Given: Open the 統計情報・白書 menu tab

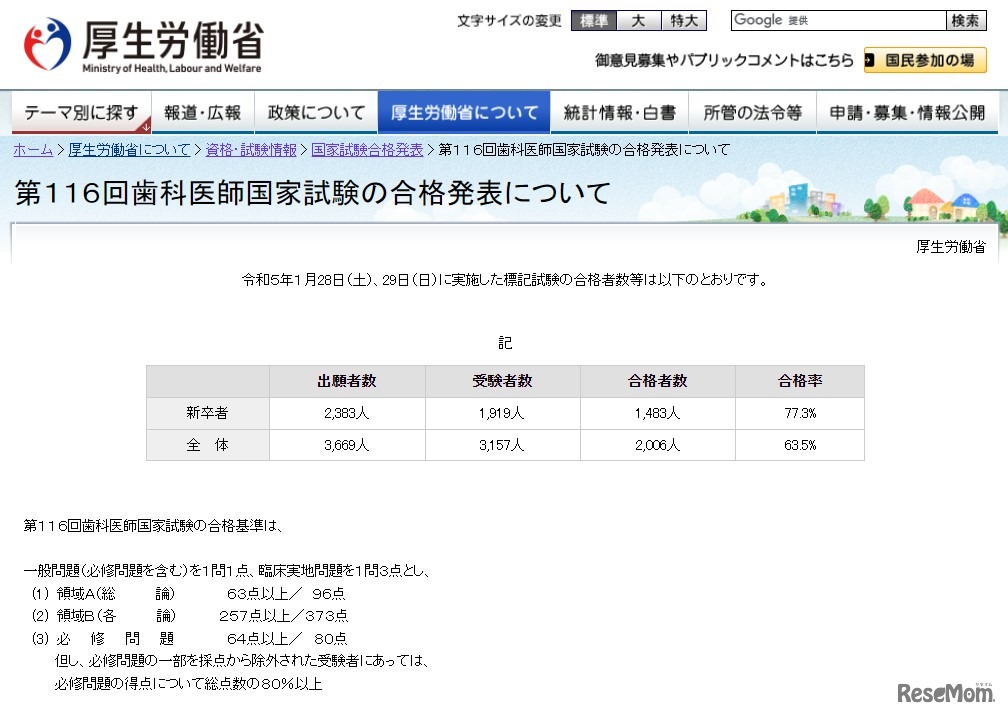Looking at the screenshot, I should [x=620, y=112].
